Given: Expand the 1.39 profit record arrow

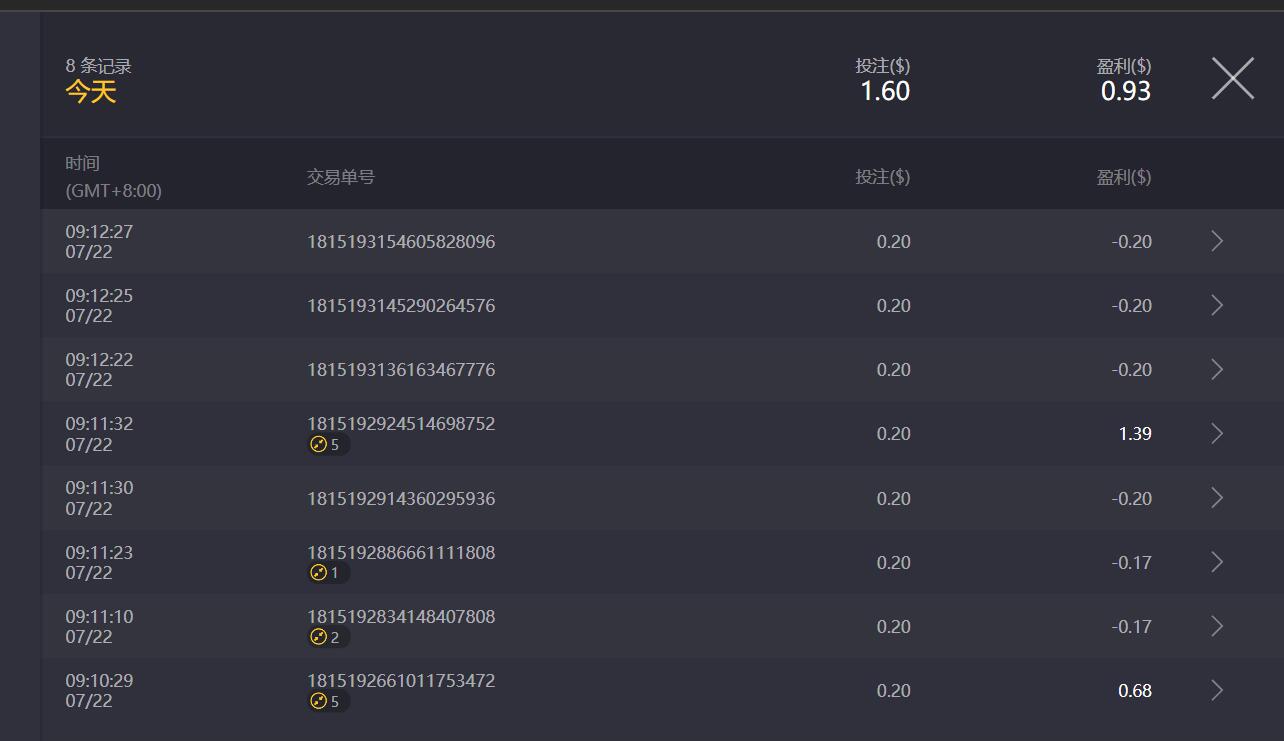Looking at the screenshot, I should [x=1217, y=433].
